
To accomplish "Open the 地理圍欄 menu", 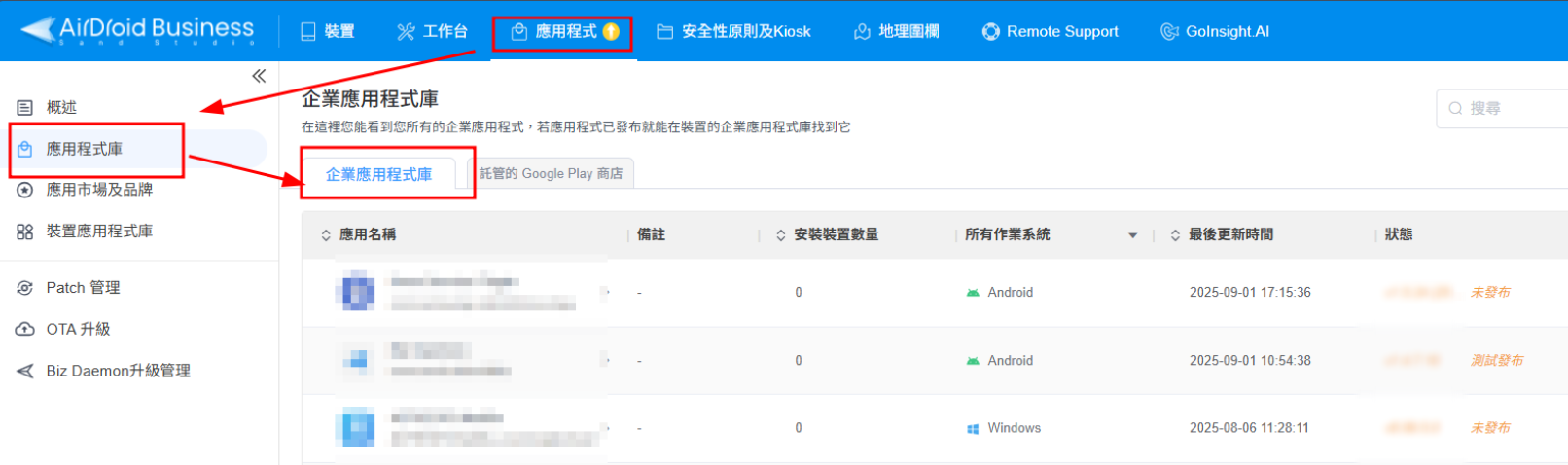I will click(x=896, y=31).
